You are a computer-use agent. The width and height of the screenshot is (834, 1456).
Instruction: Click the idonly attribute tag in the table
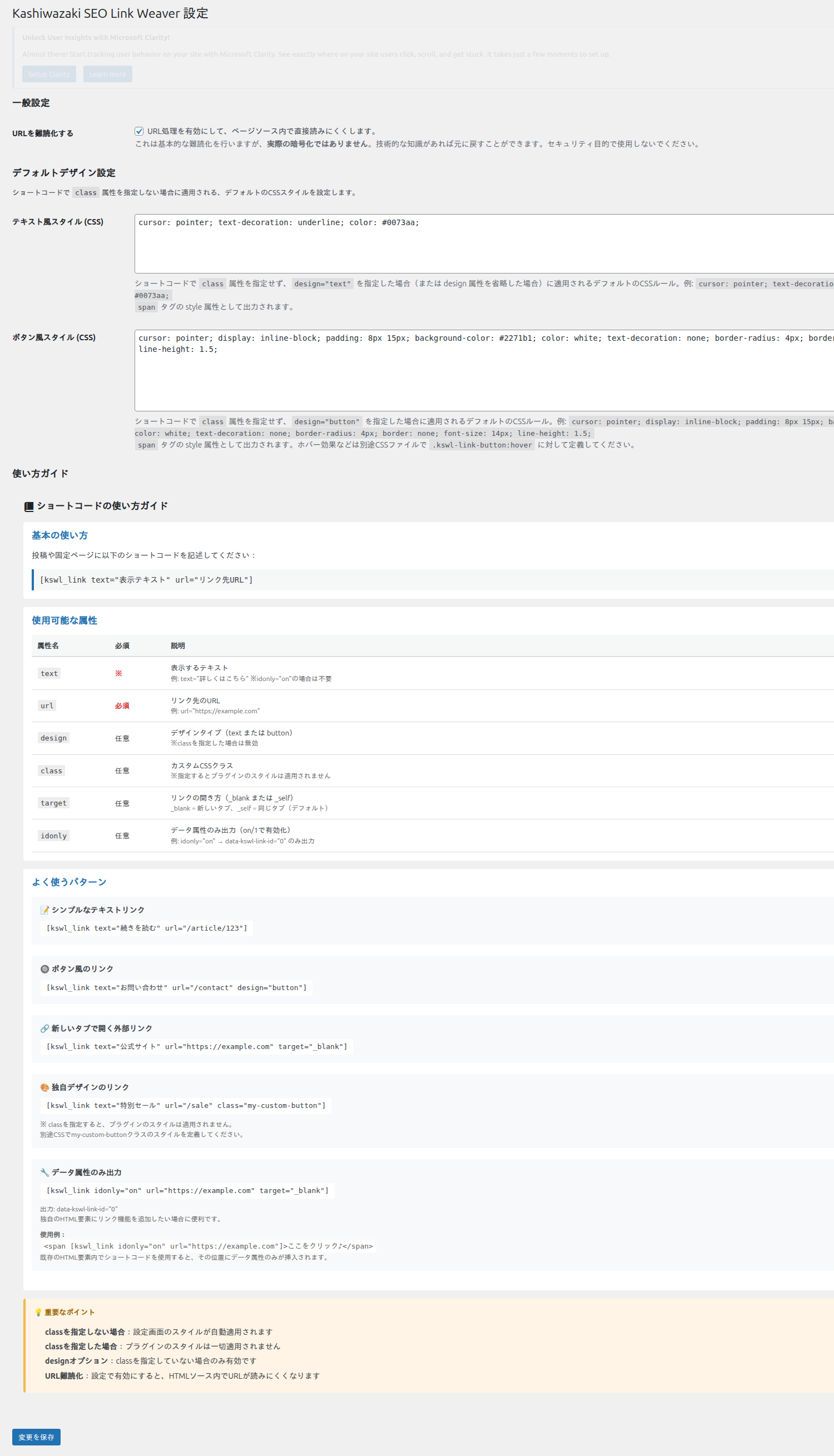point(53,836)
